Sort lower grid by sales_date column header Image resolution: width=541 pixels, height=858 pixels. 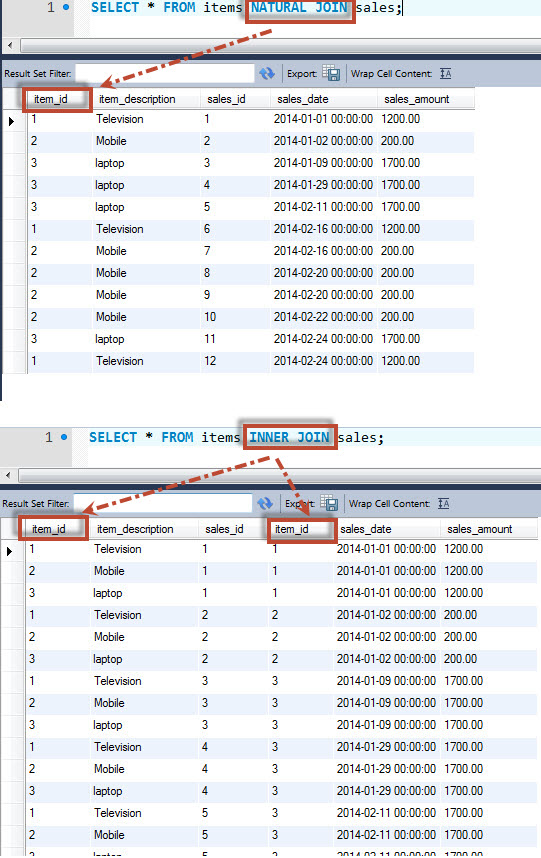tap(365, 529)
